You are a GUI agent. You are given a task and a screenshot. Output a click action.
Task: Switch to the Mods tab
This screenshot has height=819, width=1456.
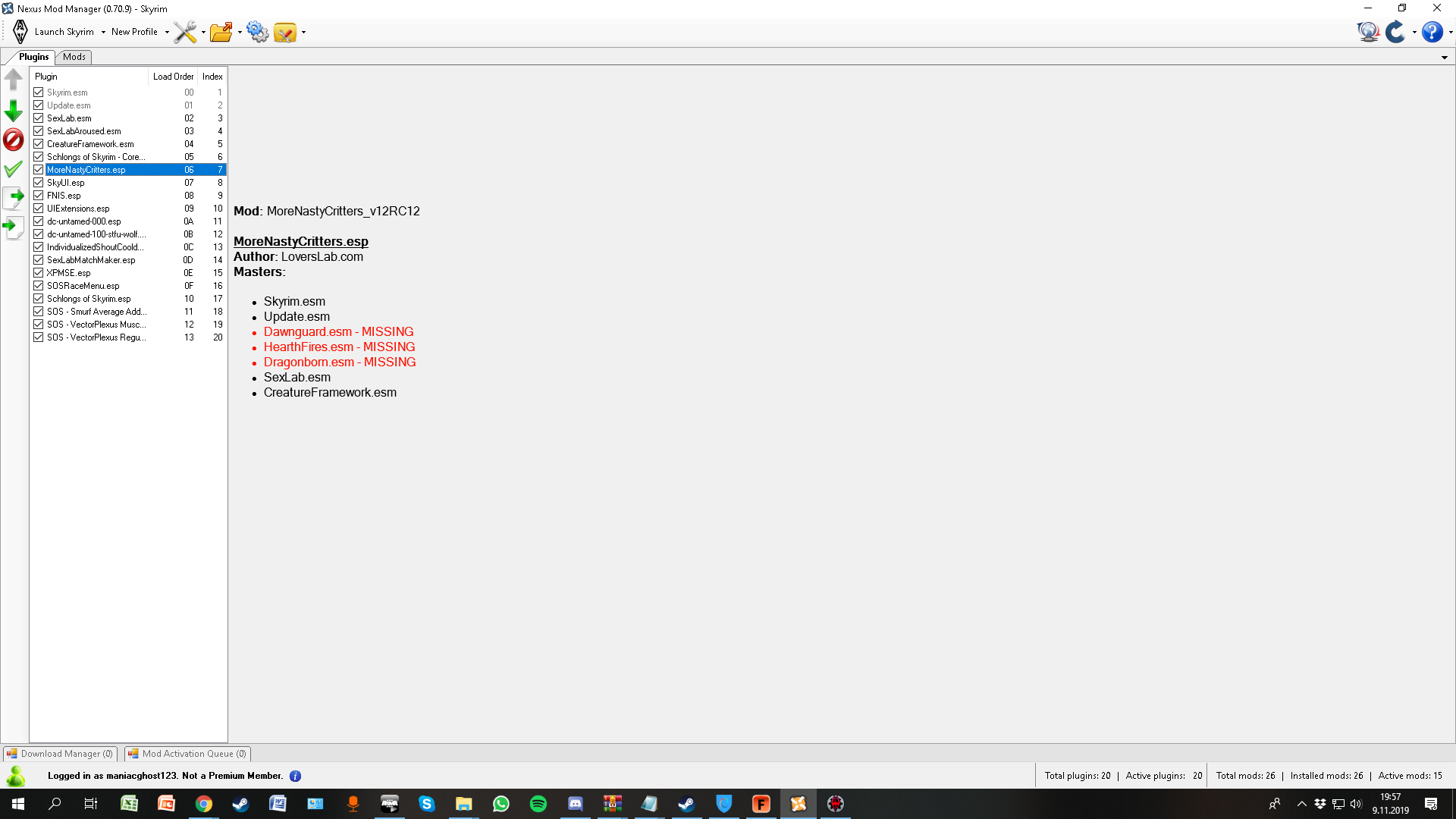(x=74, y=57)
